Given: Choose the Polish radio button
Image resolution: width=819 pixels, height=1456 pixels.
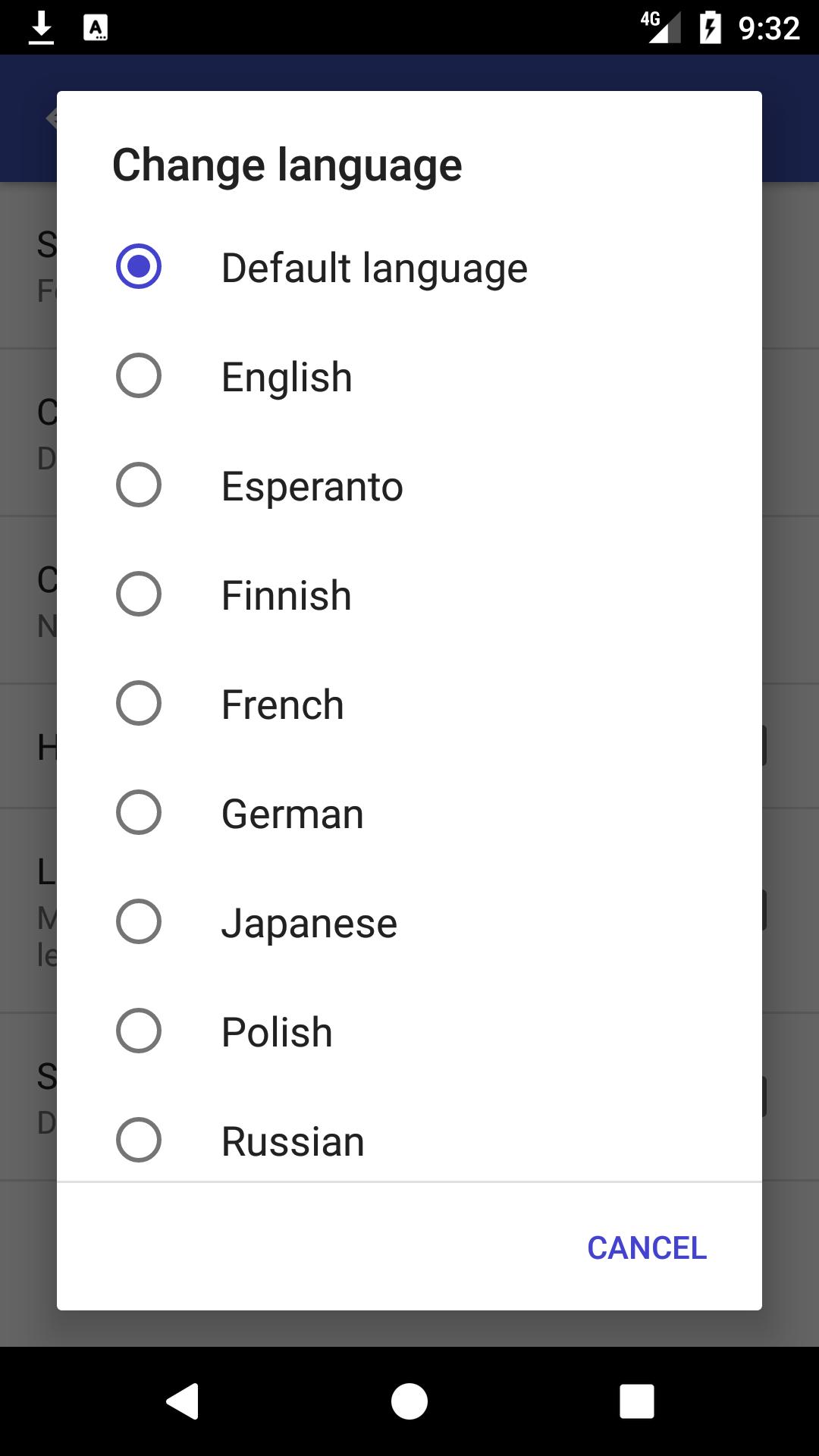Looking at the screenshot, I should pyautogui.click(x=139, y=1031).
